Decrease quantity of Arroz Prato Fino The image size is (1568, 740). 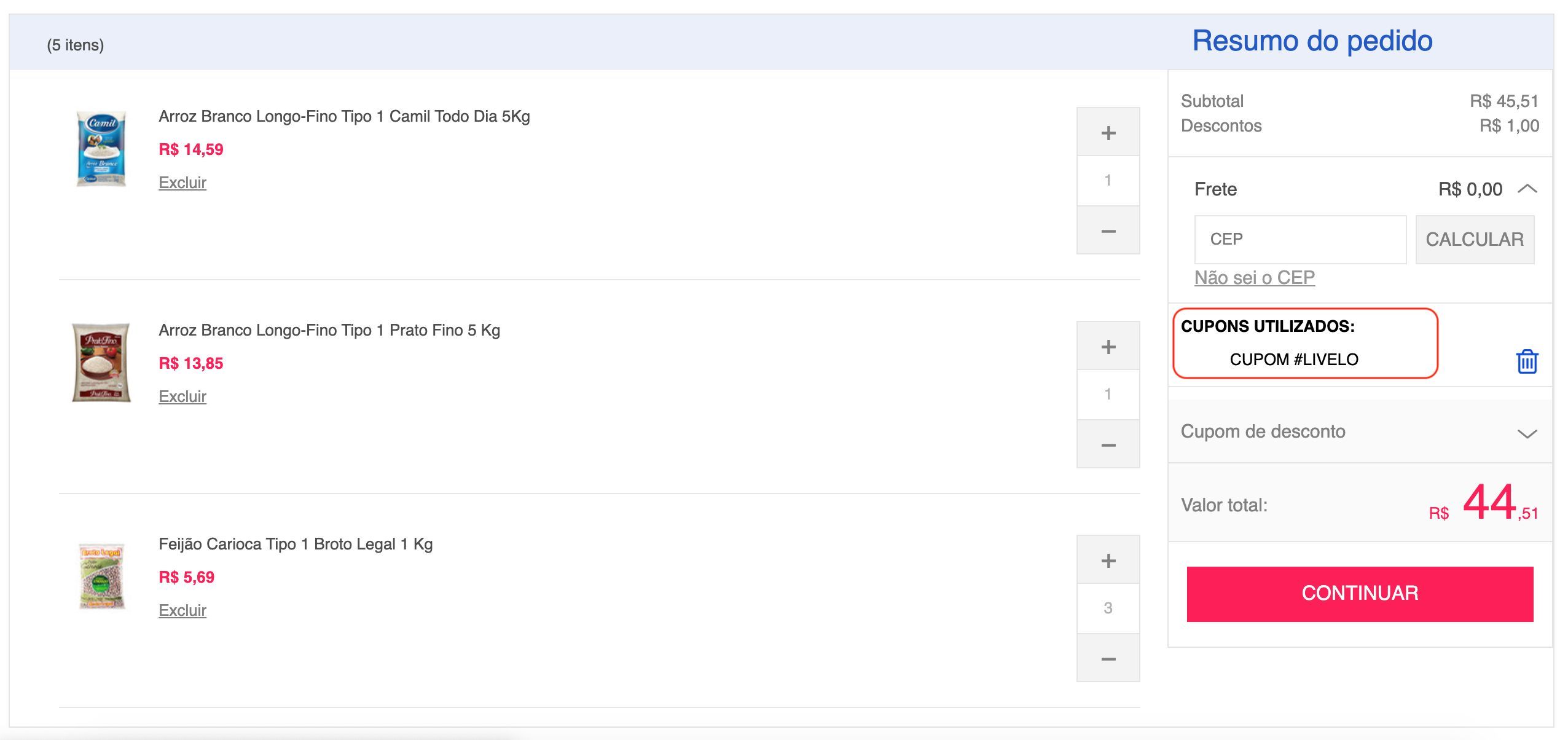tap(1108, 444)
